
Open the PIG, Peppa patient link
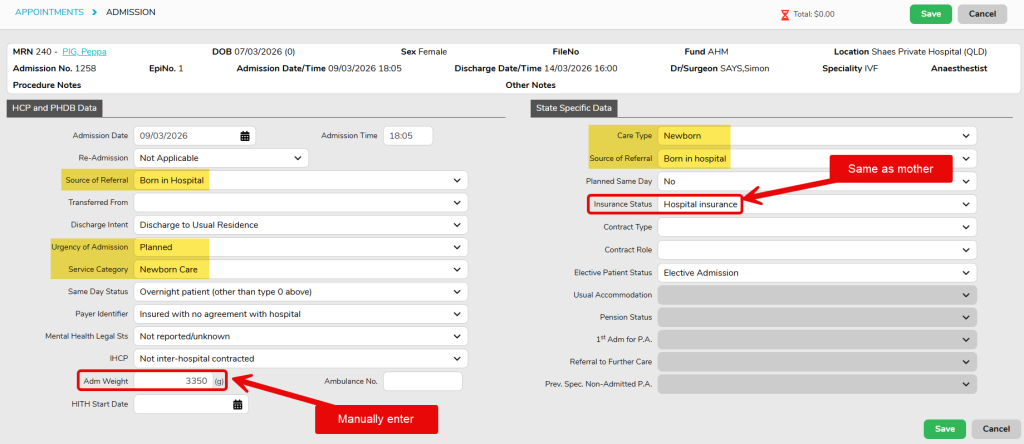(x=84, y=51)
